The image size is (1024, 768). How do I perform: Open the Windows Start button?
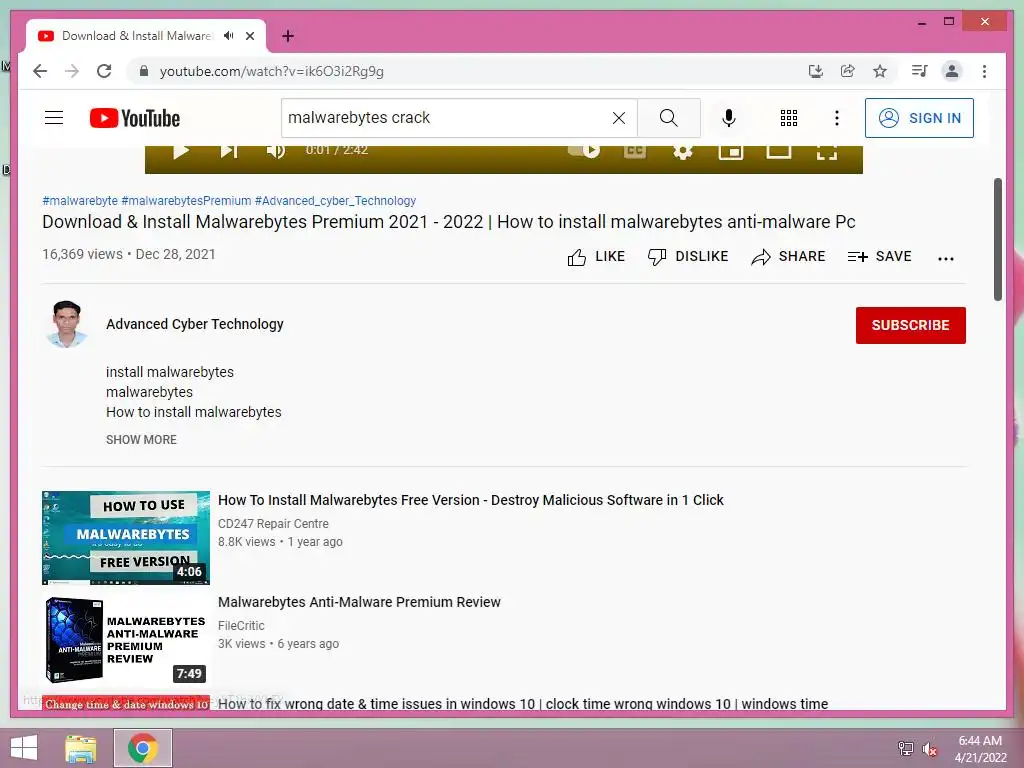click(x=24, y=748)
